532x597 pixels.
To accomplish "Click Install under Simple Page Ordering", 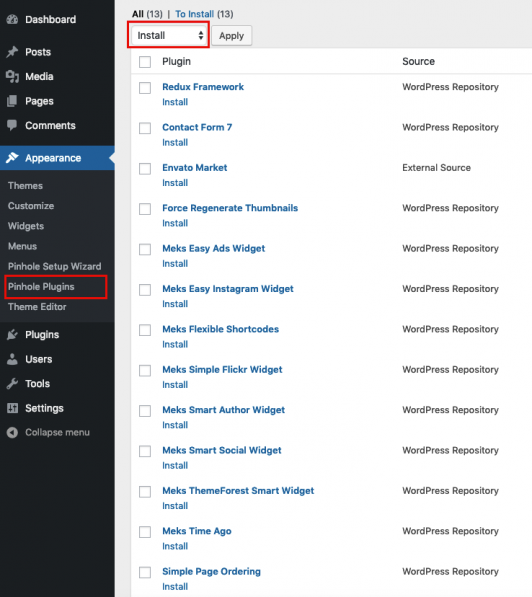I will tap(175, 586).
